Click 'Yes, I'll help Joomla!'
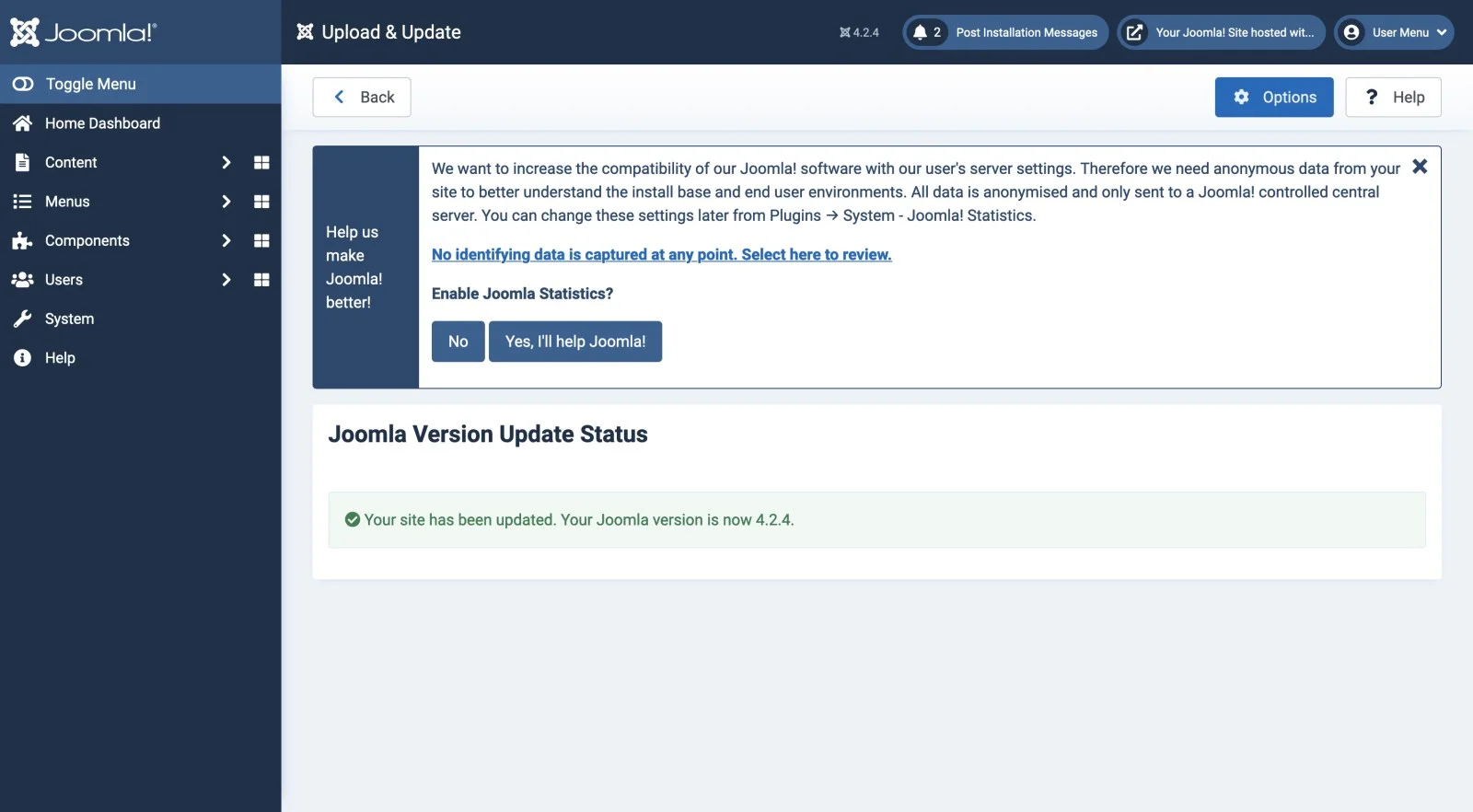The image size is (1473, 812). pos(575,342)
